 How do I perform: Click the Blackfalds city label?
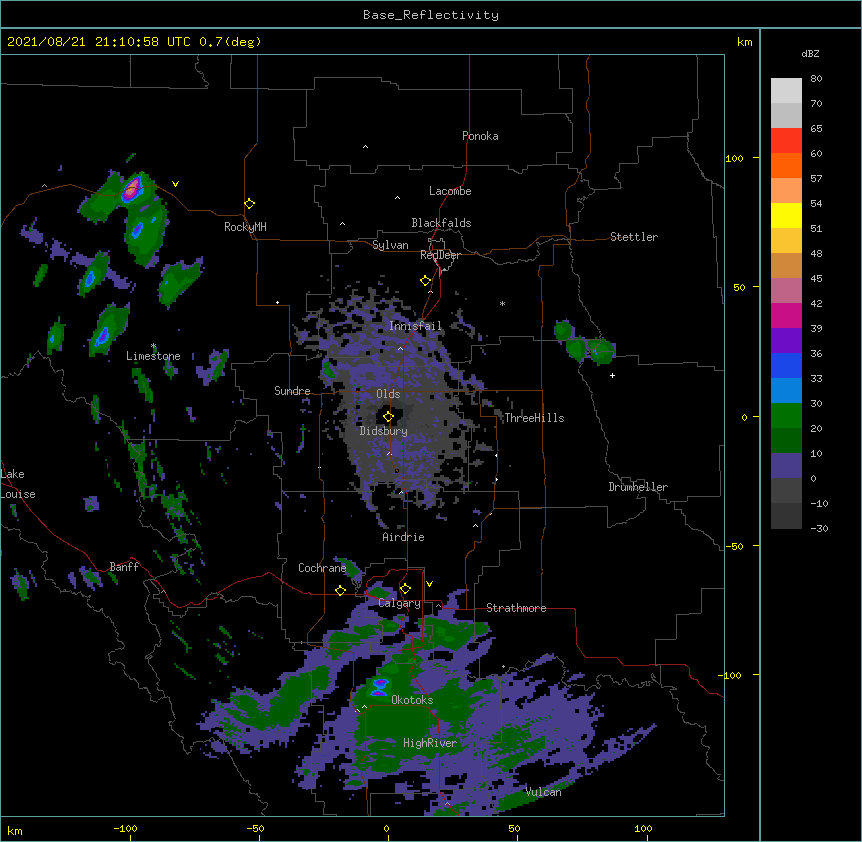tap(441, 223)
